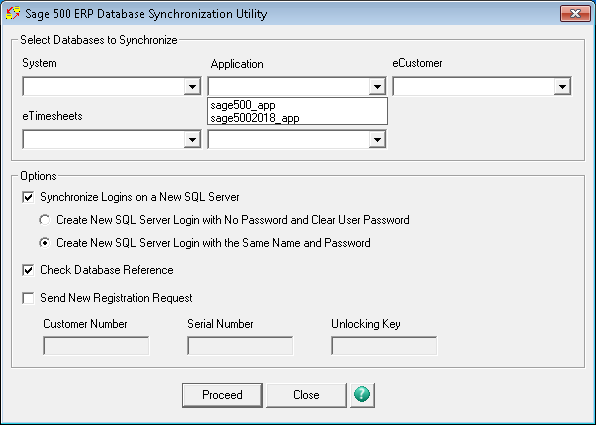Click the green help question mark icon
The height and width of the screenshot is (425, 596).
click(x=362, y=395)
